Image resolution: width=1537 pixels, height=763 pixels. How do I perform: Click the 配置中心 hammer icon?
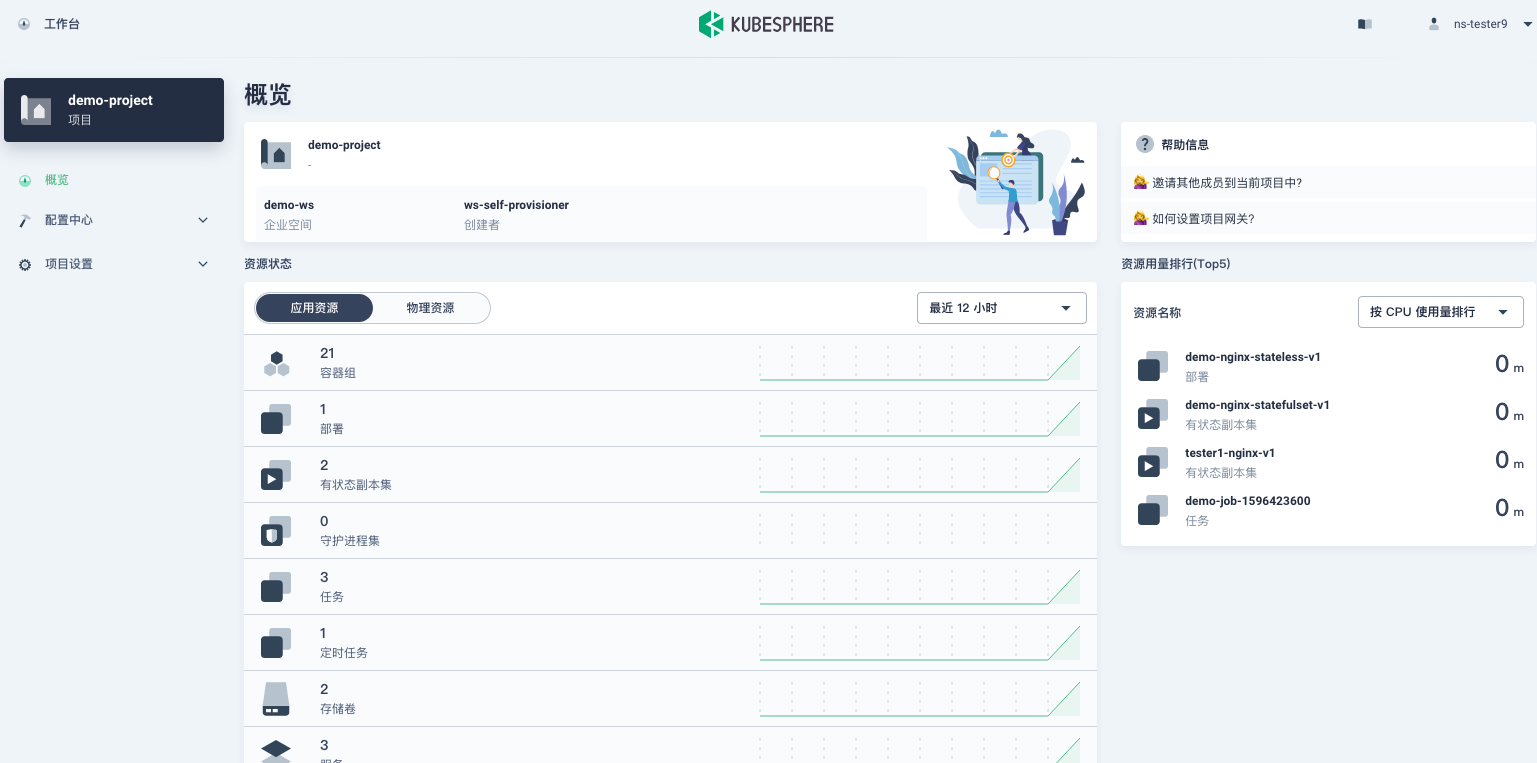tap(25, 220)
